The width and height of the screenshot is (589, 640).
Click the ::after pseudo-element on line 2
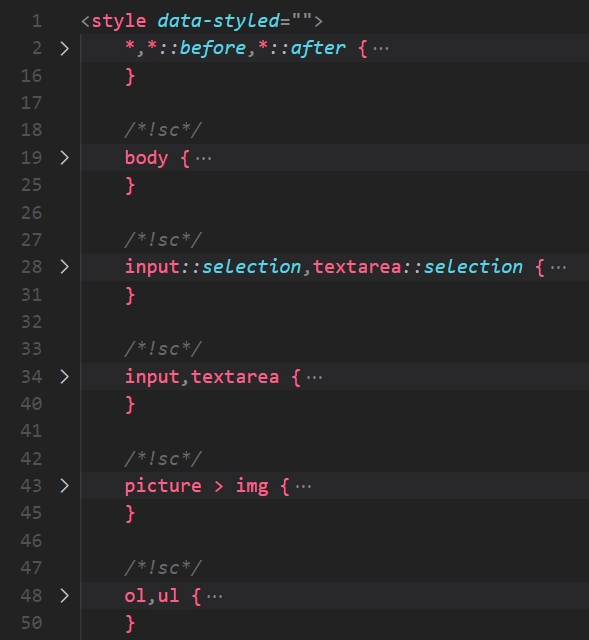307,49
